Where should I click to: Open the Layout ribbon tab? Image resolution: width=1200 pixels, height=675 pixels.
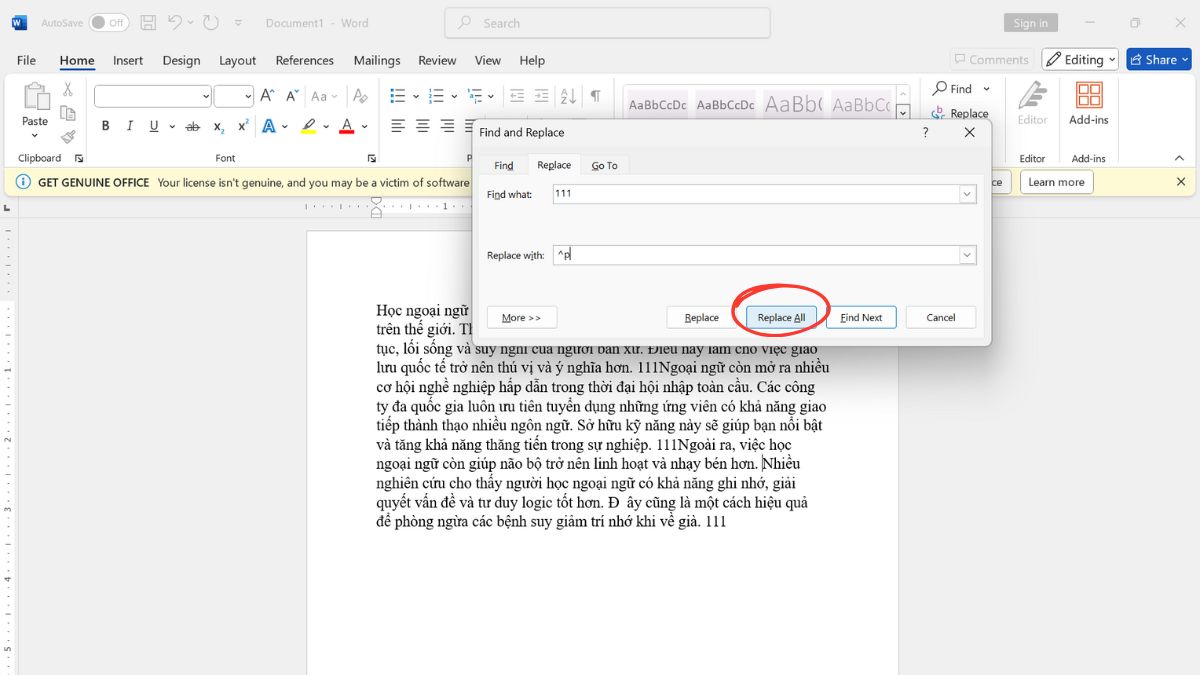[238, 60]
